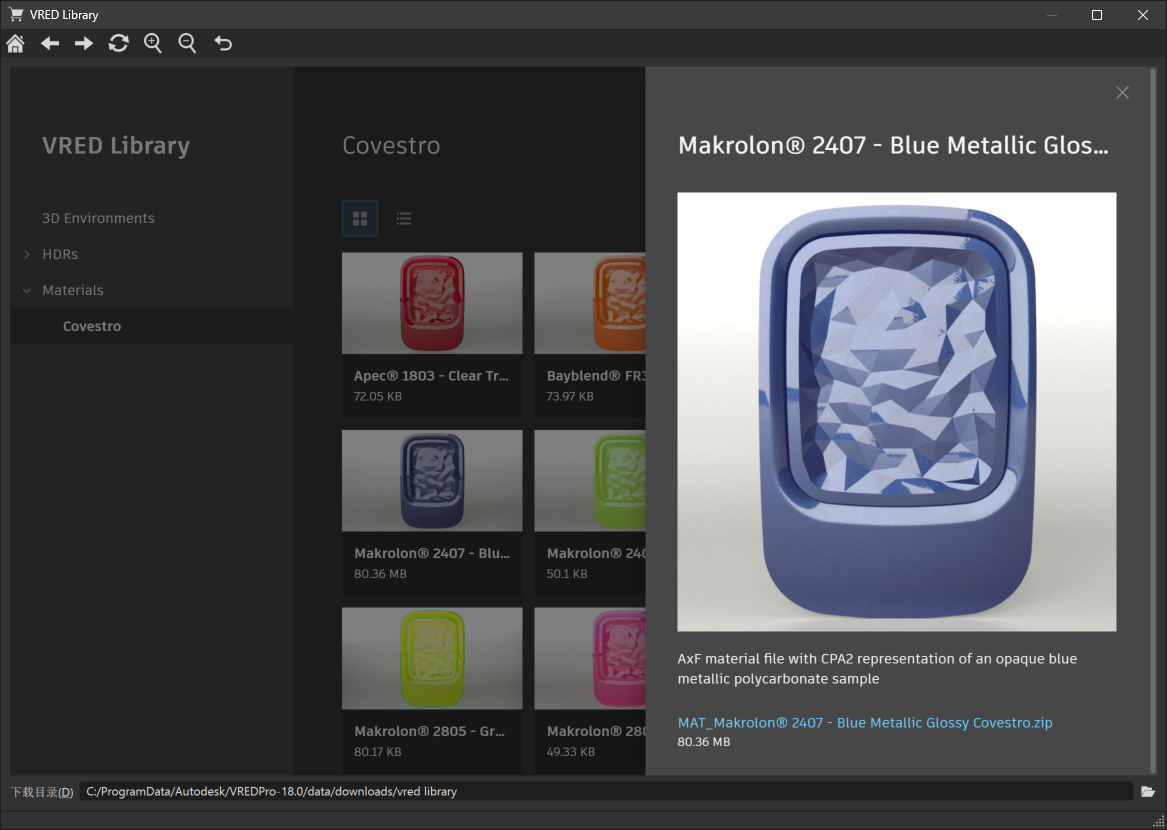The image size is (1167, 830).
Task: Select the Covestro subcategory
Action: coord(92,326)
